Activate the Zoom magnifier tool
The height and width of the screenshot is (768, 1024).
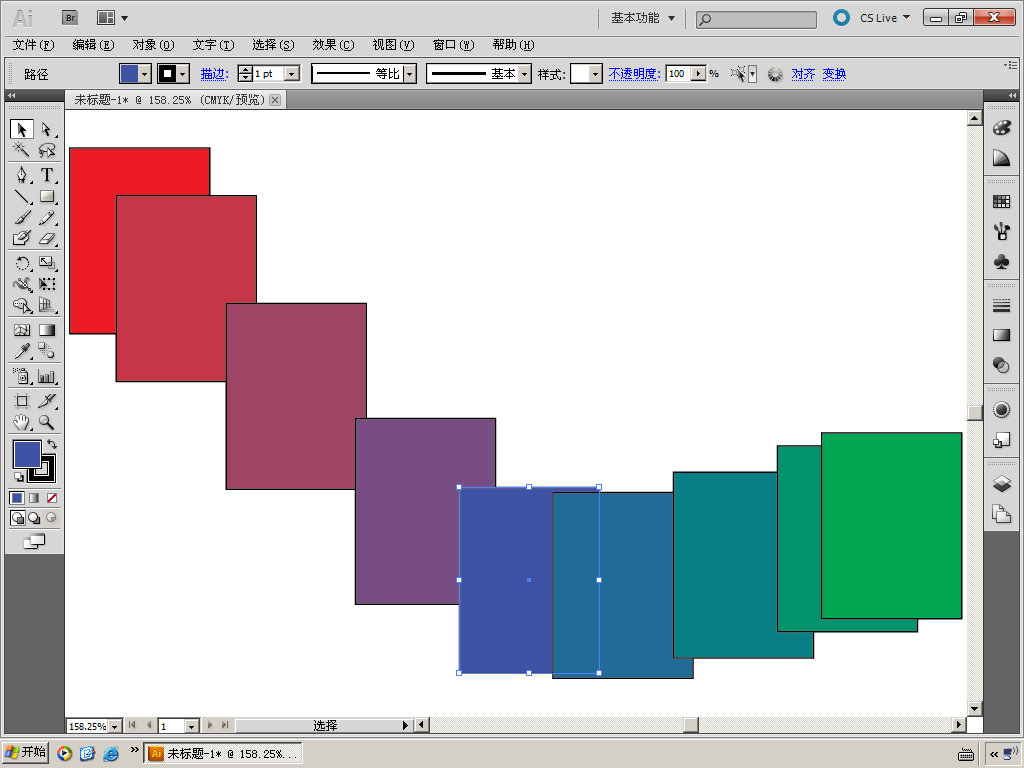pos(46,423)
